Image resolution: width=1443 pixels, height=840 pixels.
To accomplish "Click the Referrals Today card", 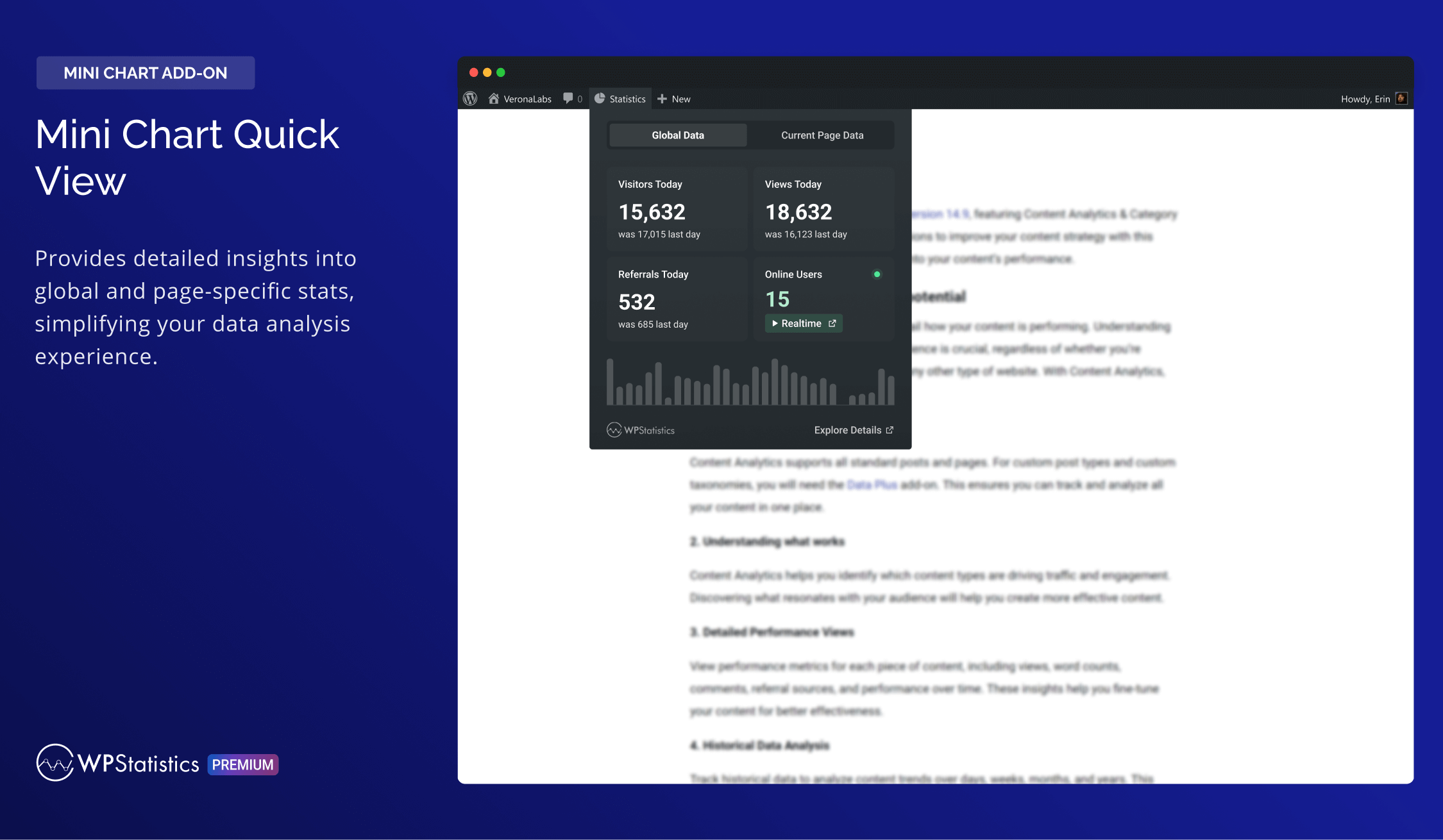I will [677, 299].
